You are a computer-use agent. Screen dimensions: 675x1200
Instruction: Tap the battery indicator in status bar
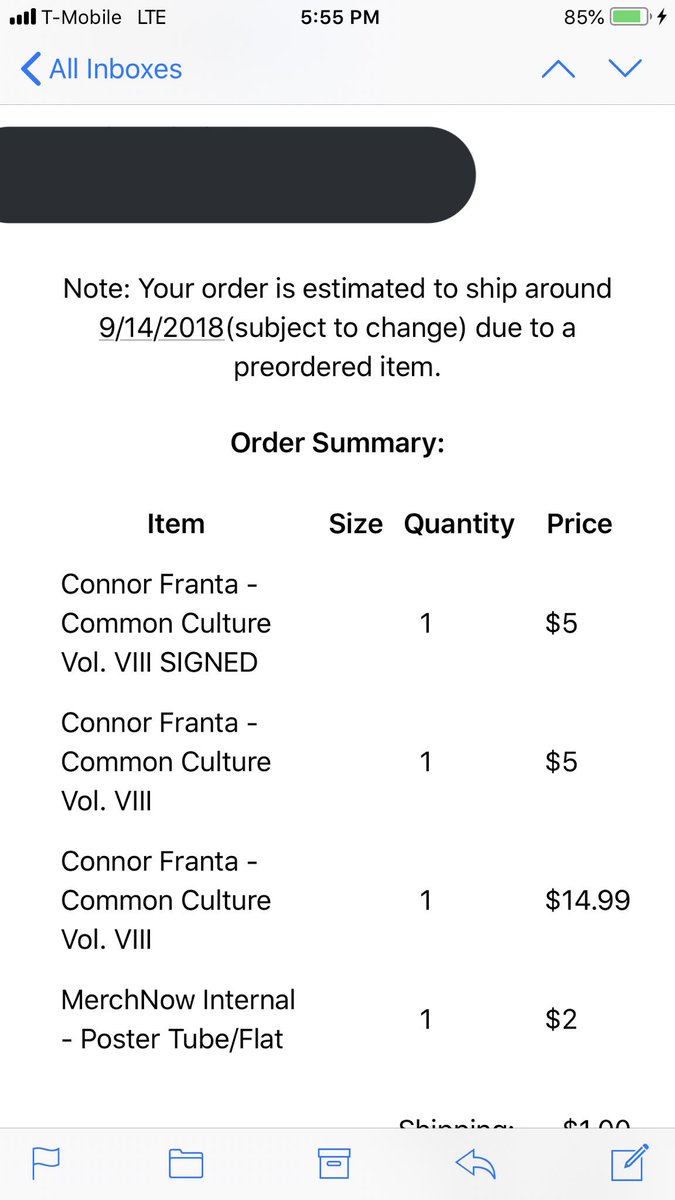[629, 17]
